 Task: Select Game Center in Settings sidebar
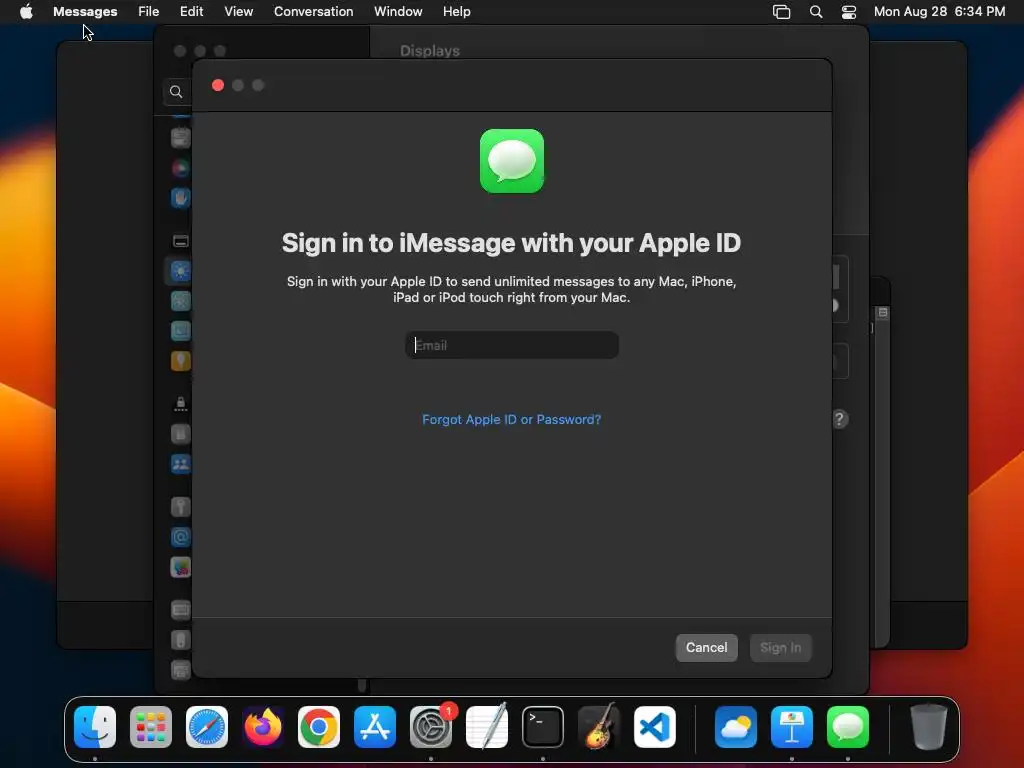click(181, 567)
